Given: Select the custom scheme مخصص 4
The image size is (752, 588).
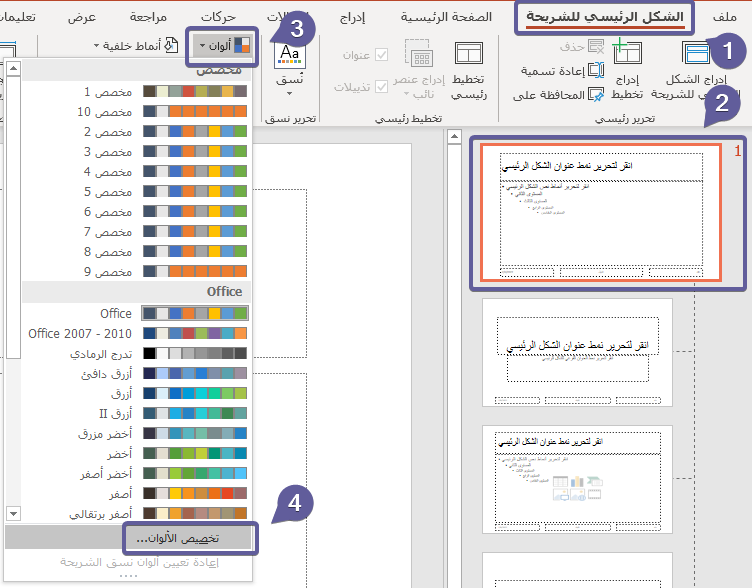Looking at the screenshot, I should [x=136, y=172].
